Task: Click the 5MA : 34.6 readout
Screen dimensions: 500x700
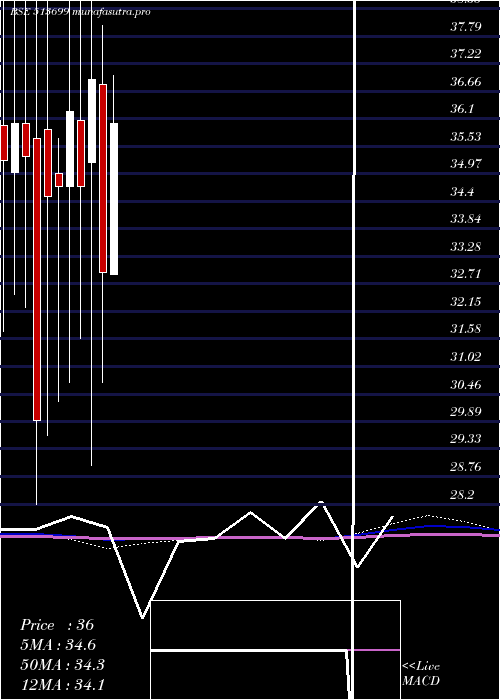Action: [58, 645]
